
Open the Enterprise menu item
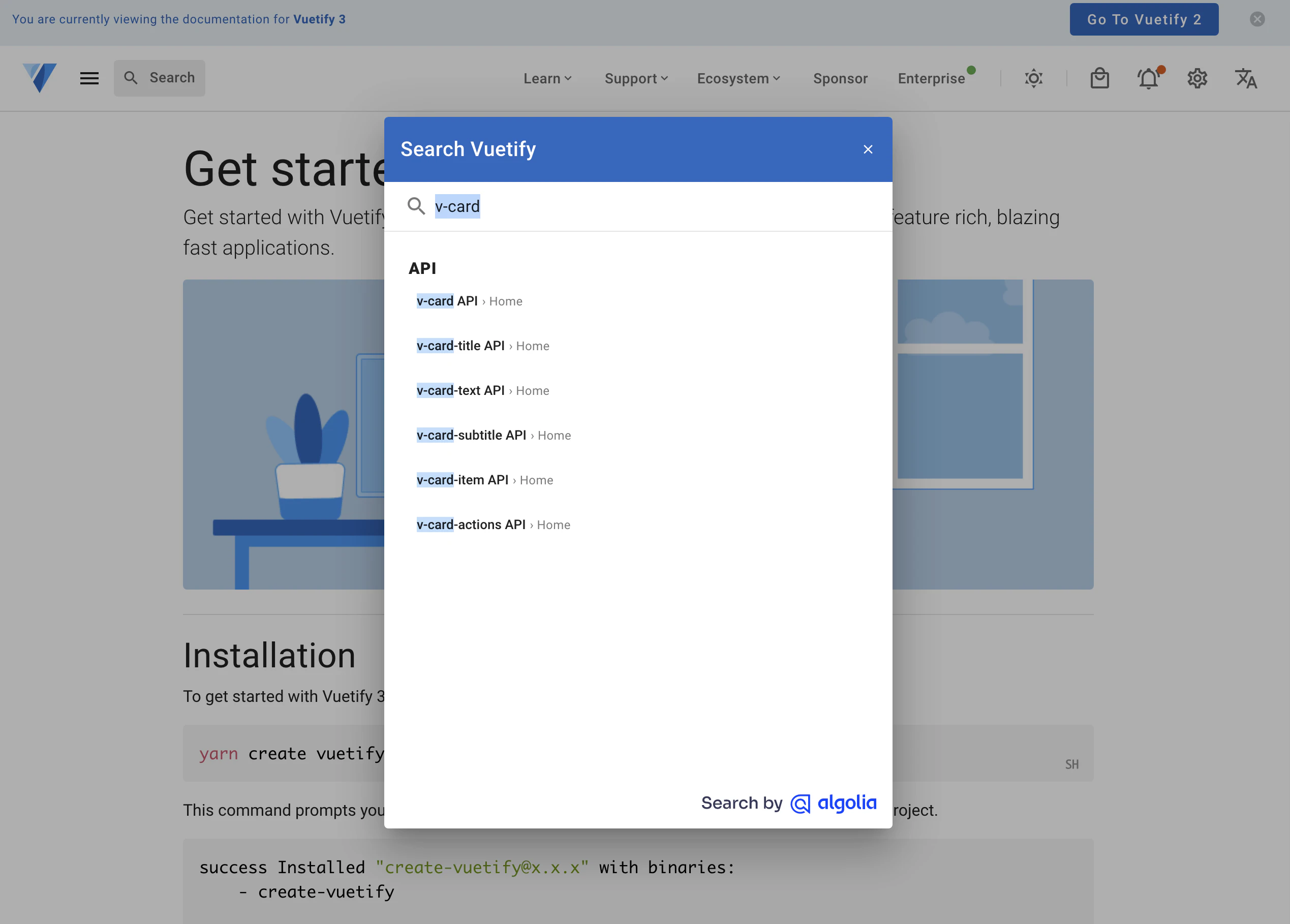(931, 78)
